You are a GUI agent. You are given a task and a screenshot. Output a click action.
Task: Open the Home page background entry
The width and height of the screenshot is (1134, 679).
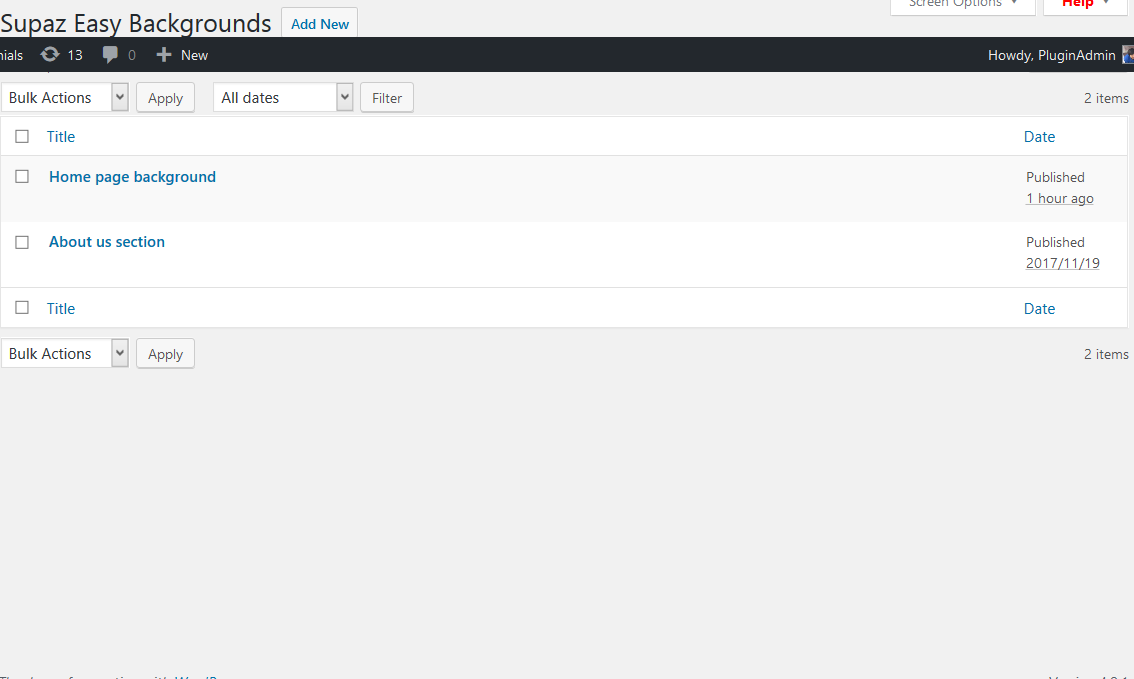pyautogui.click(x=132, y=177)
